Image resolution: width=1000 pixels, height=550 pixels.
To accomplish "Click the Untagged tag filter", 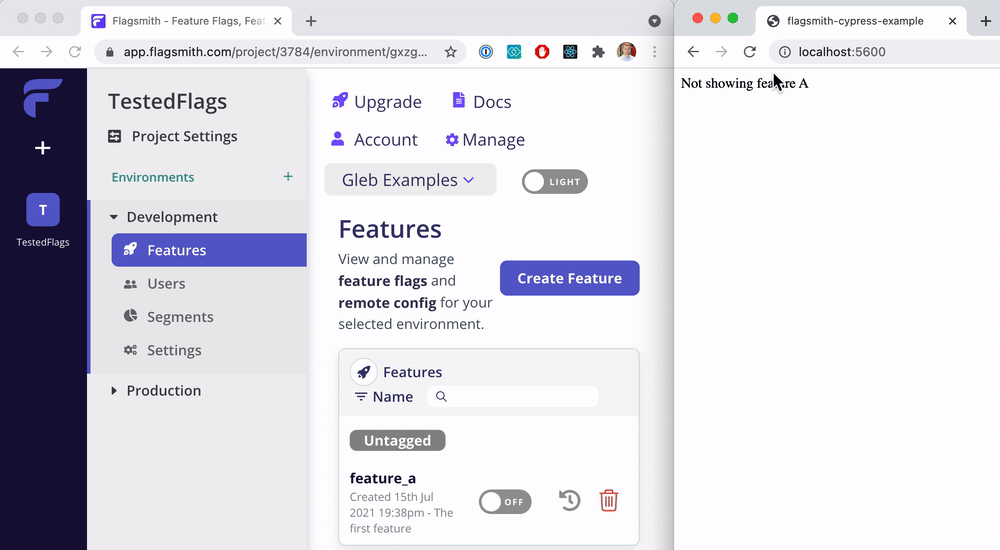I will pos(397,440).
